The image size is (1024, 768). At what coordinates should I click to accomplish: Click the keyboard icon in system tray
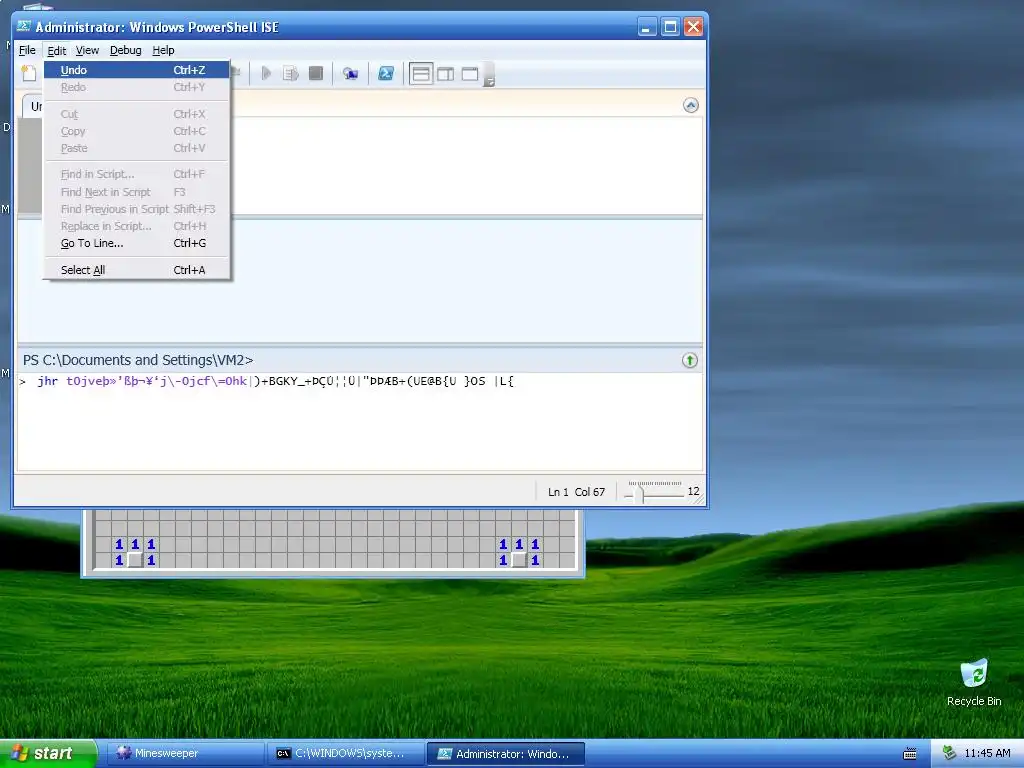pos(910,754)
